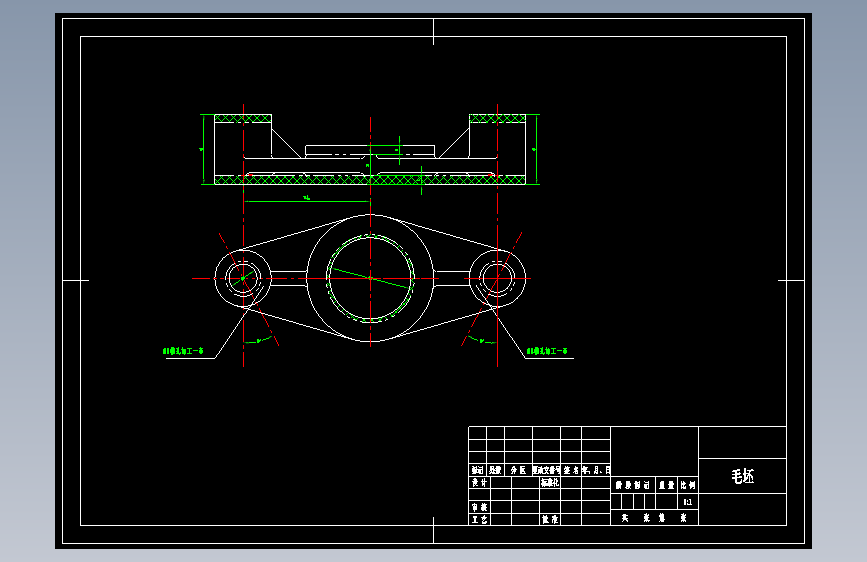Image resolution: width=867 pixels, height=562 pixels.
Task: Select the 审核 row label
Action: pos(479,507)
